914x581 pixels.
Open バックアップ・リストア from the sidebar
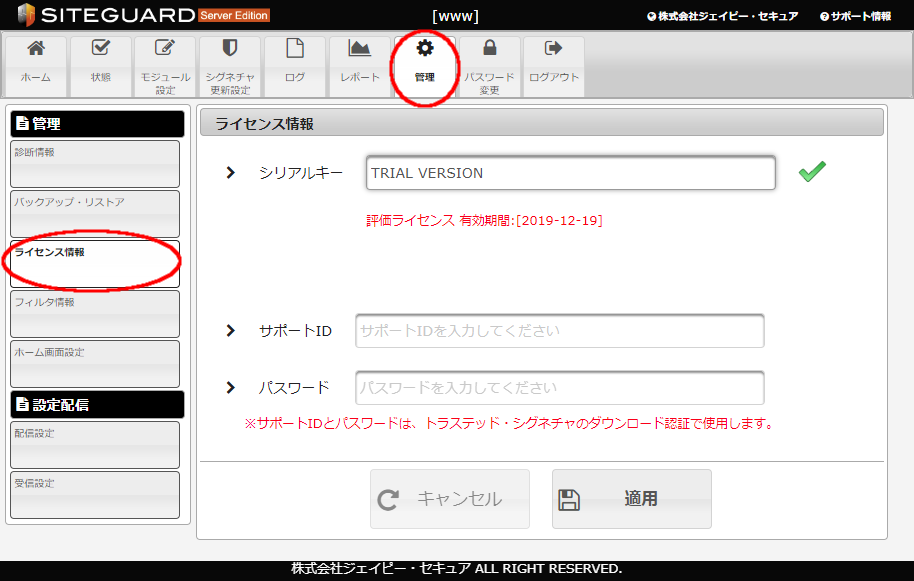click(x=94, y=213)
